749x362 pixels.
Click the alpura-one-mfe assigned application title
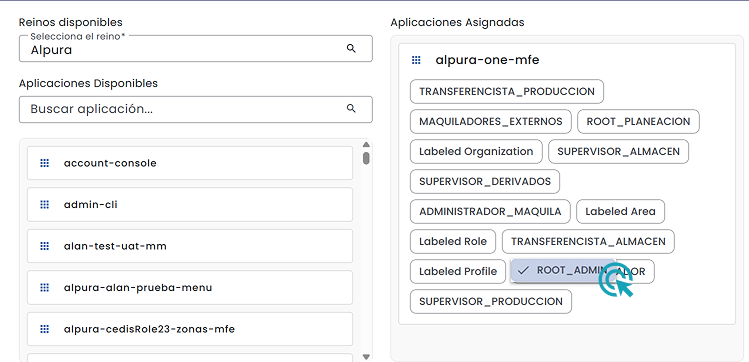pyautogui.click(x=487, y=60)
